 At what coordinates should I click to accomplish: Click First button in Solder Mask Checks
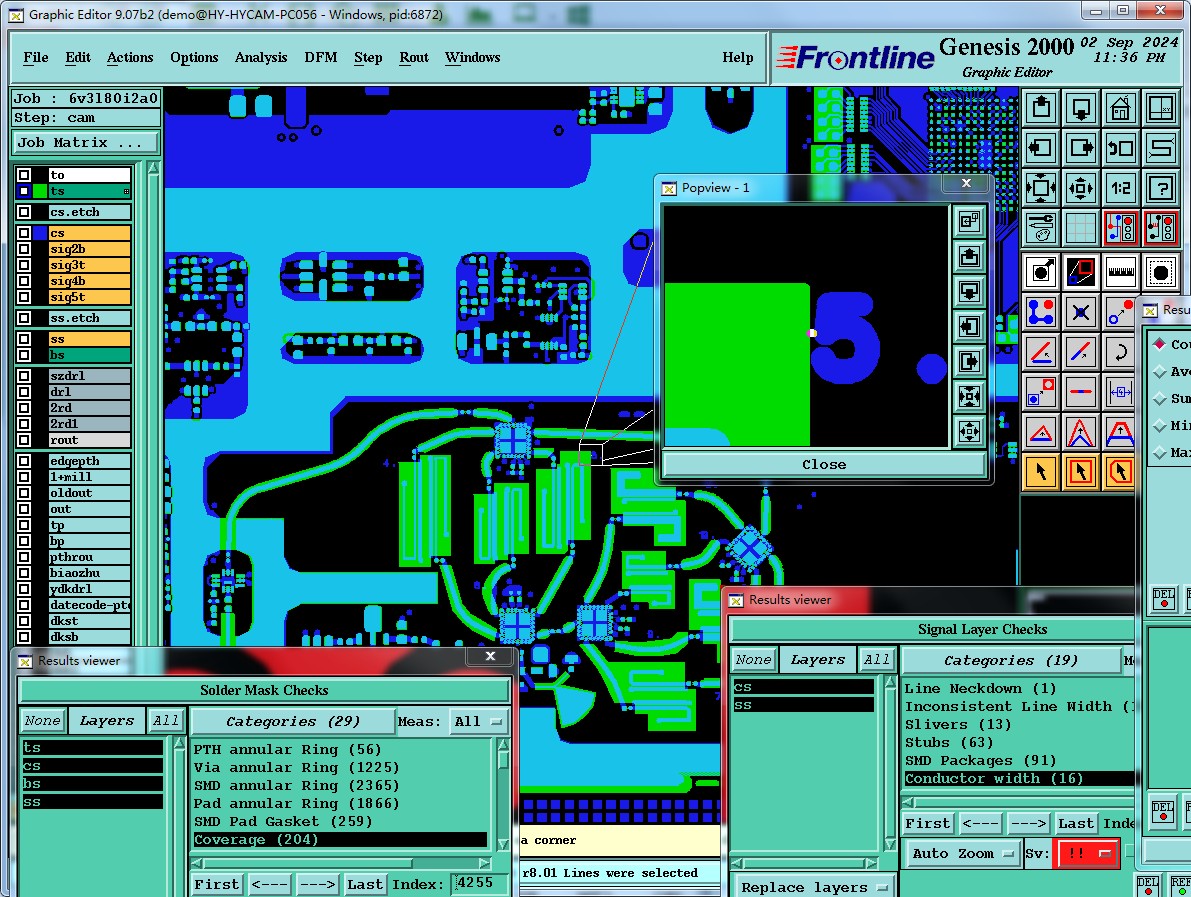pos(216,884)
